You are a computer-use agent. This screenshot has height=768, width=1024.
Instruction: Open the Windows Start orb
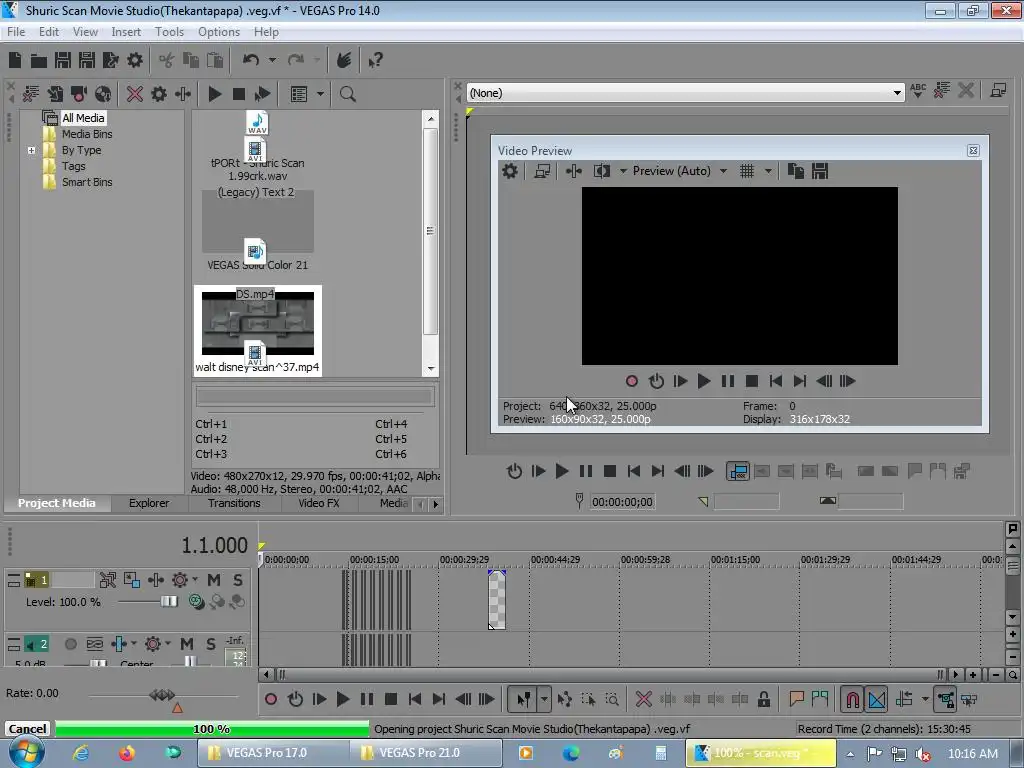(x=26, y=752)
